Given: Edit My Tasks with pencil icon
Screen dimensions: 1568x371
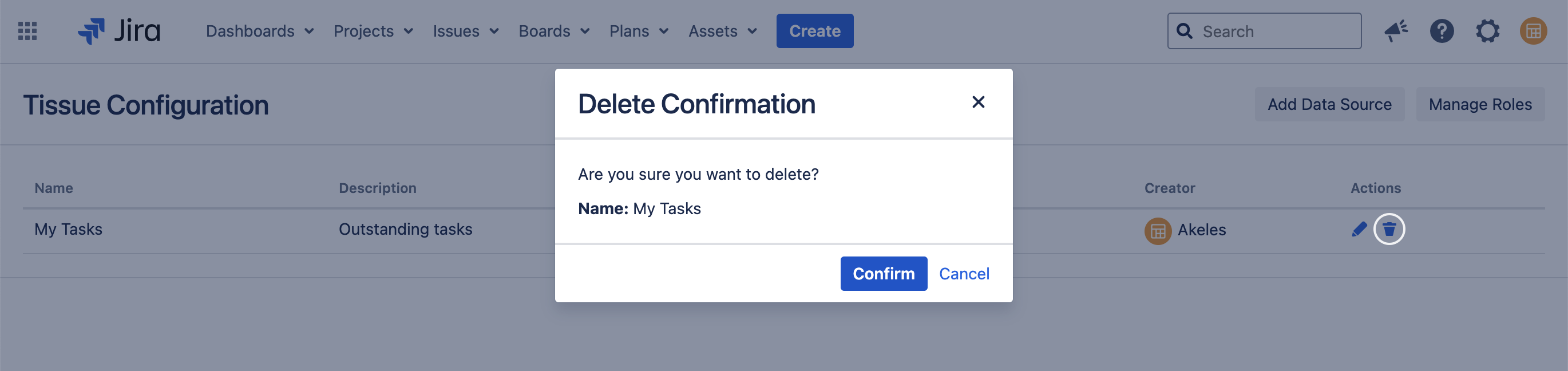Looking at the screenshot, I should click(x=1359, y=229).
